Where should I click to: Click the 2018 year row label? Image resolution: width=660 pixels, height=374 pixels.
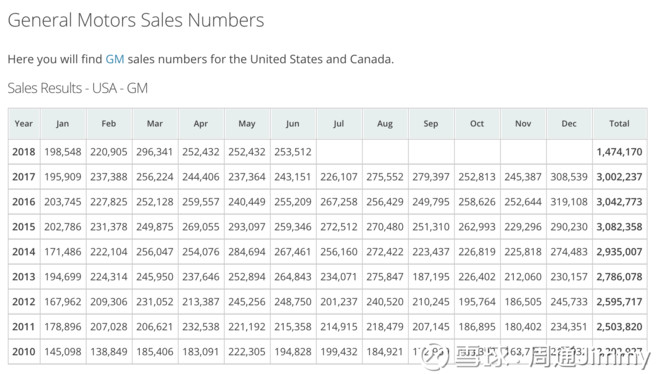(x=24, y=152)
